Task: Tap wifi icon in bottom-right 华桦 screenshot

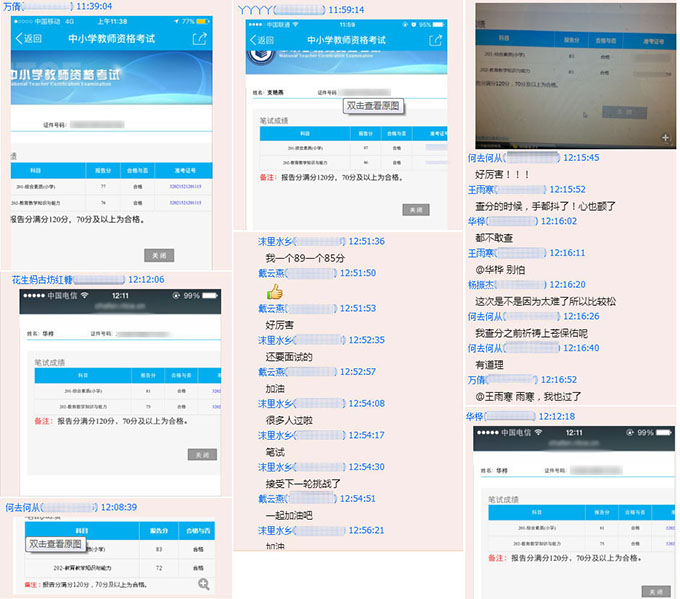Action: pyautogui.click(x=539, y=432)
